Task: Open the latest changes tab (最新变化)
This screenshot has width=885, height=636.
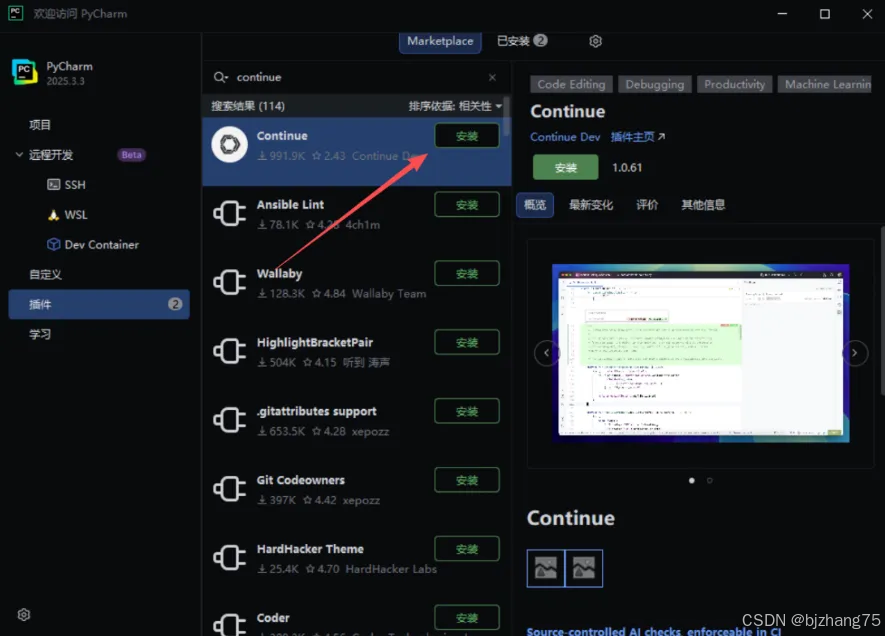Action: click(591, 205)
